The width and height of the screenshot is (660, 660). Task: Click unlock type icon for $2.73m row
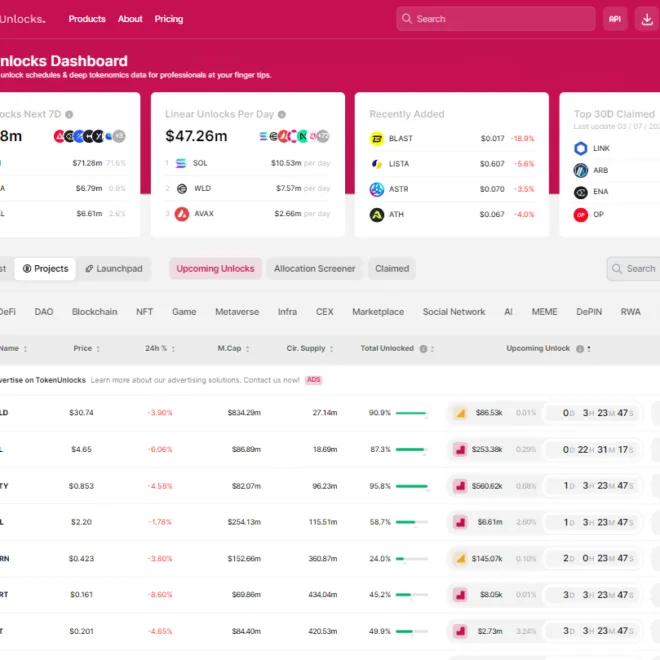[460, 631]
